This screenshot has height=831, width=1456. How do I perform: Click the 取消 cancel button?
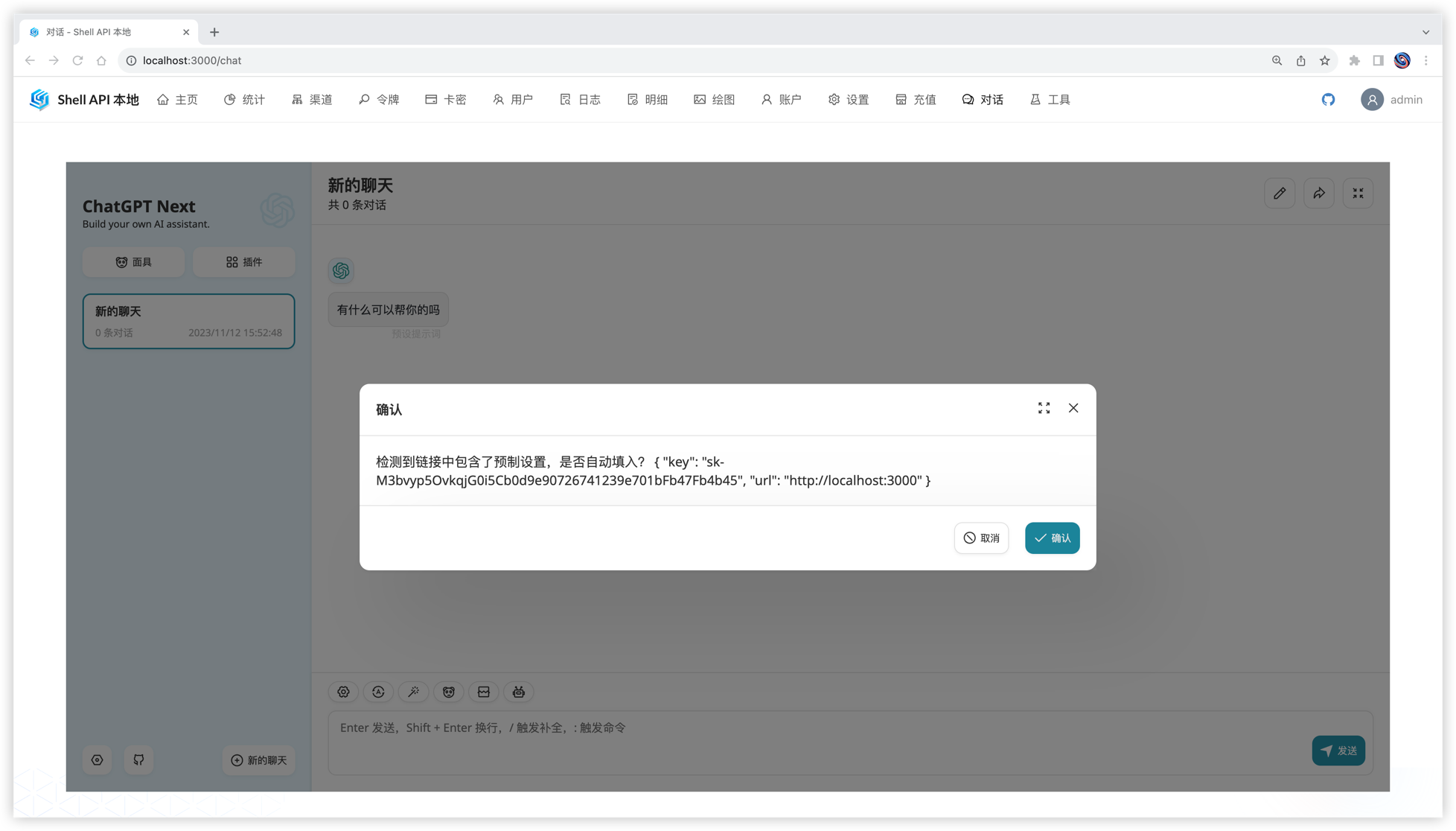[x=981, y=538]
